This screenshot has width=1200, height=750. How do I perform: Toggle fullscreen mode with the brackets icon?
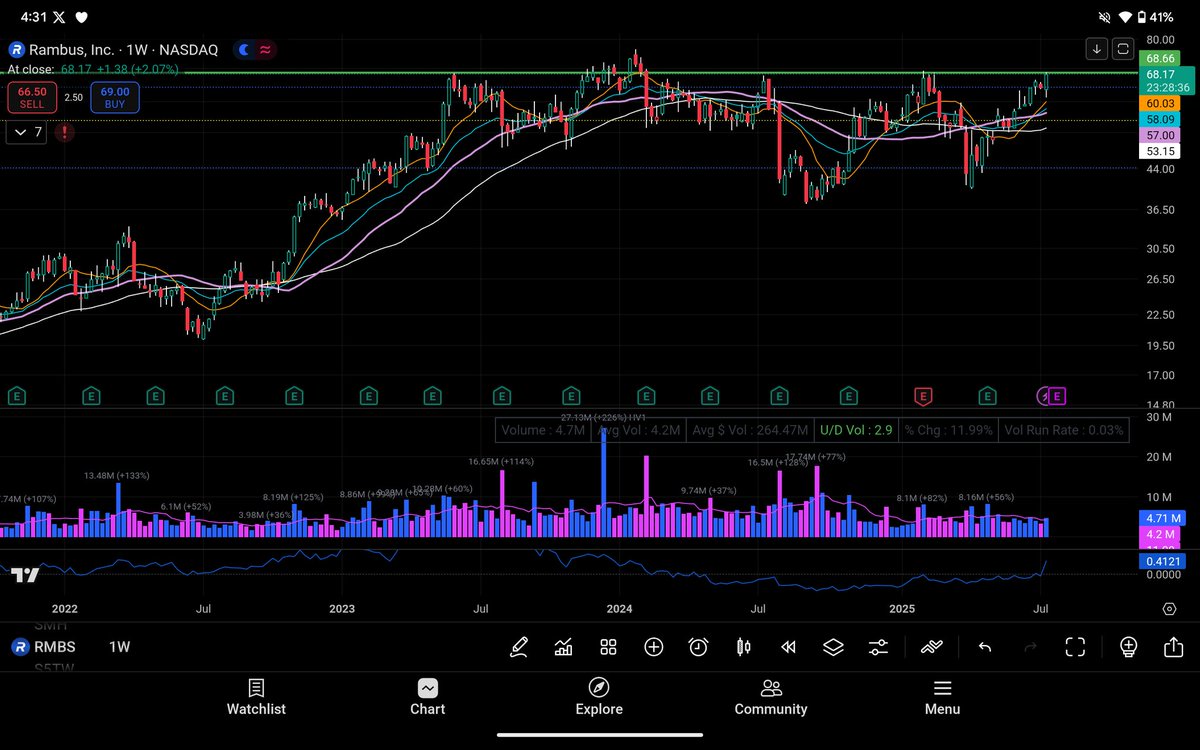[1075, 647]
